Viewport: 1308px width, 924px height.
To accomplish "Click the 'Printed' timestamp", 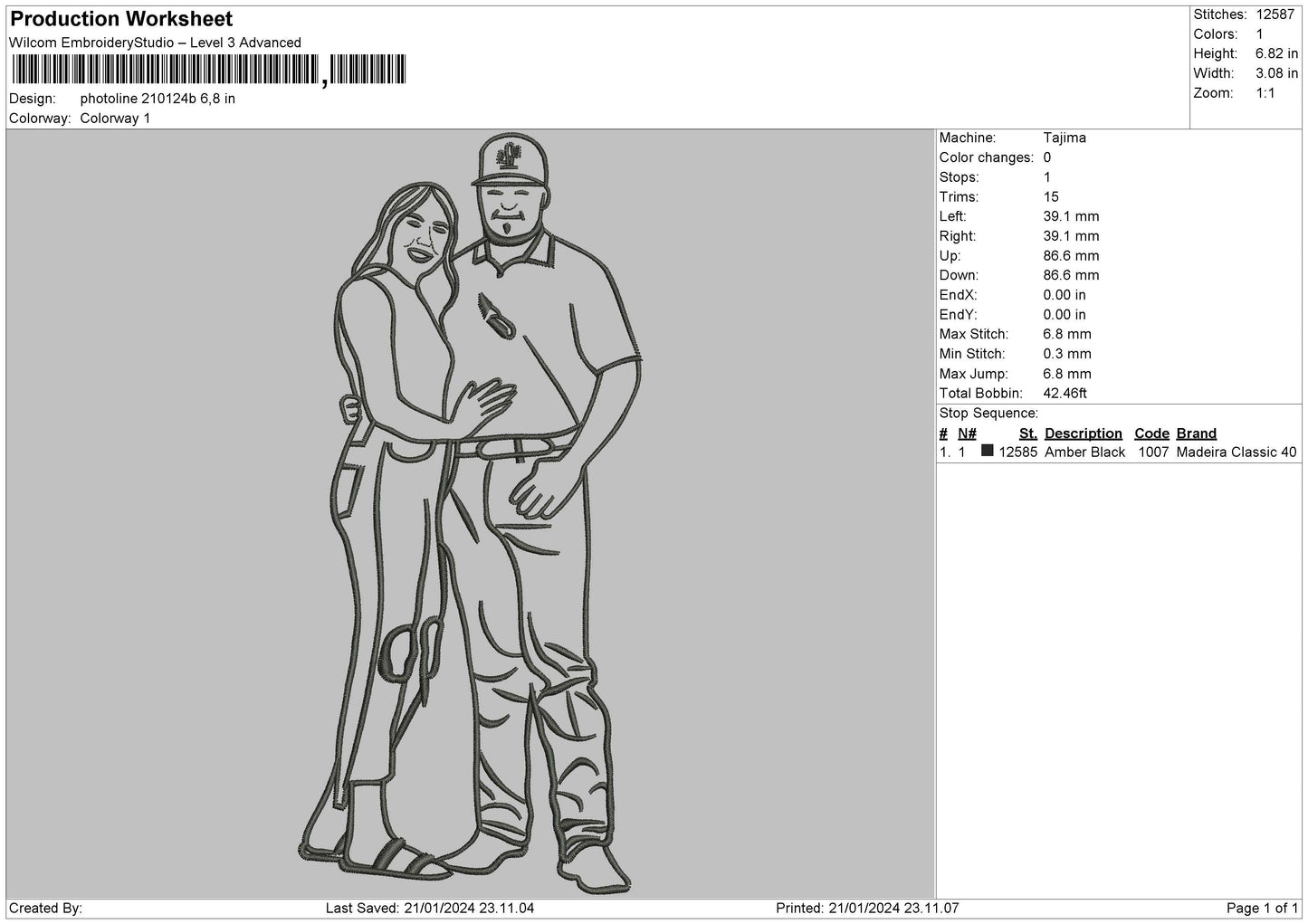I will pyautogui.click(x=867, y=909).
